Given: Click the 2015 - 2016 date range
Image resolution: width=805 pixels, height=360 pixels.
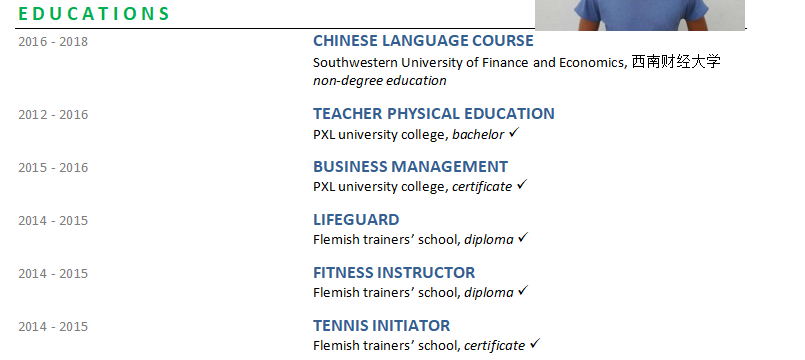Looking at the screenshot, I should tap(53, 167).
